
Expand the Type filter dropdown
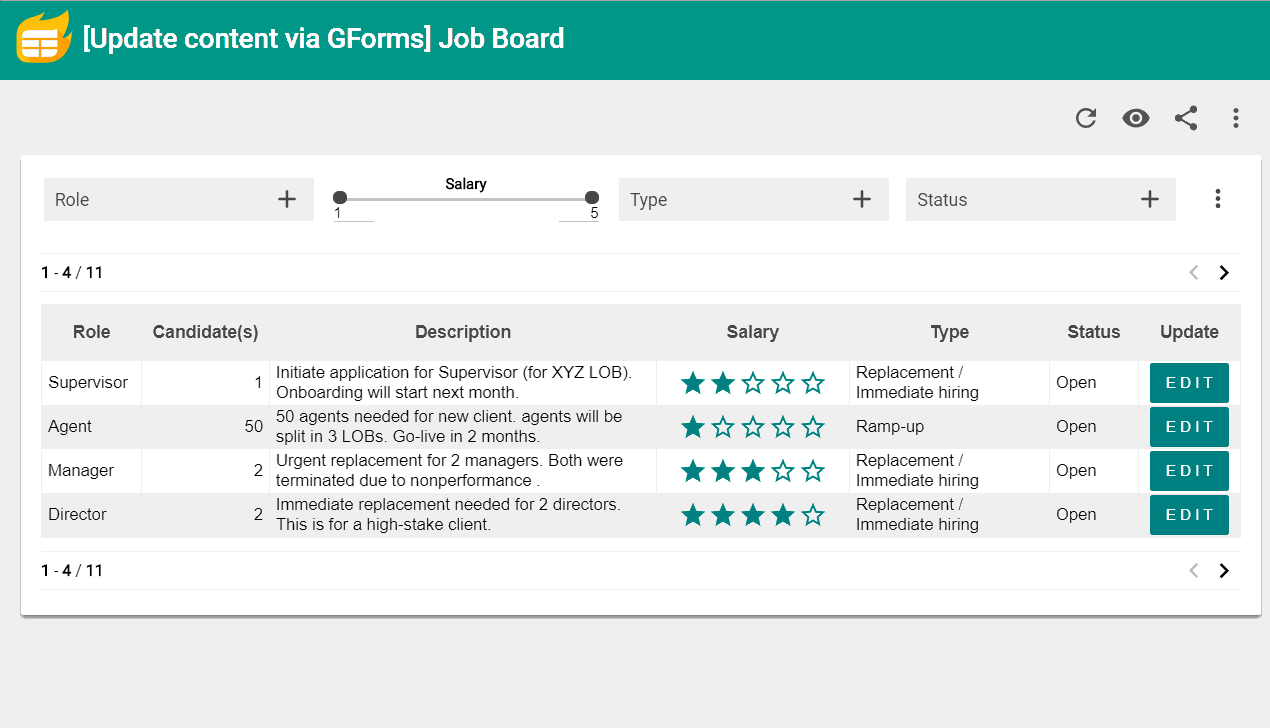tap(754, 199)
